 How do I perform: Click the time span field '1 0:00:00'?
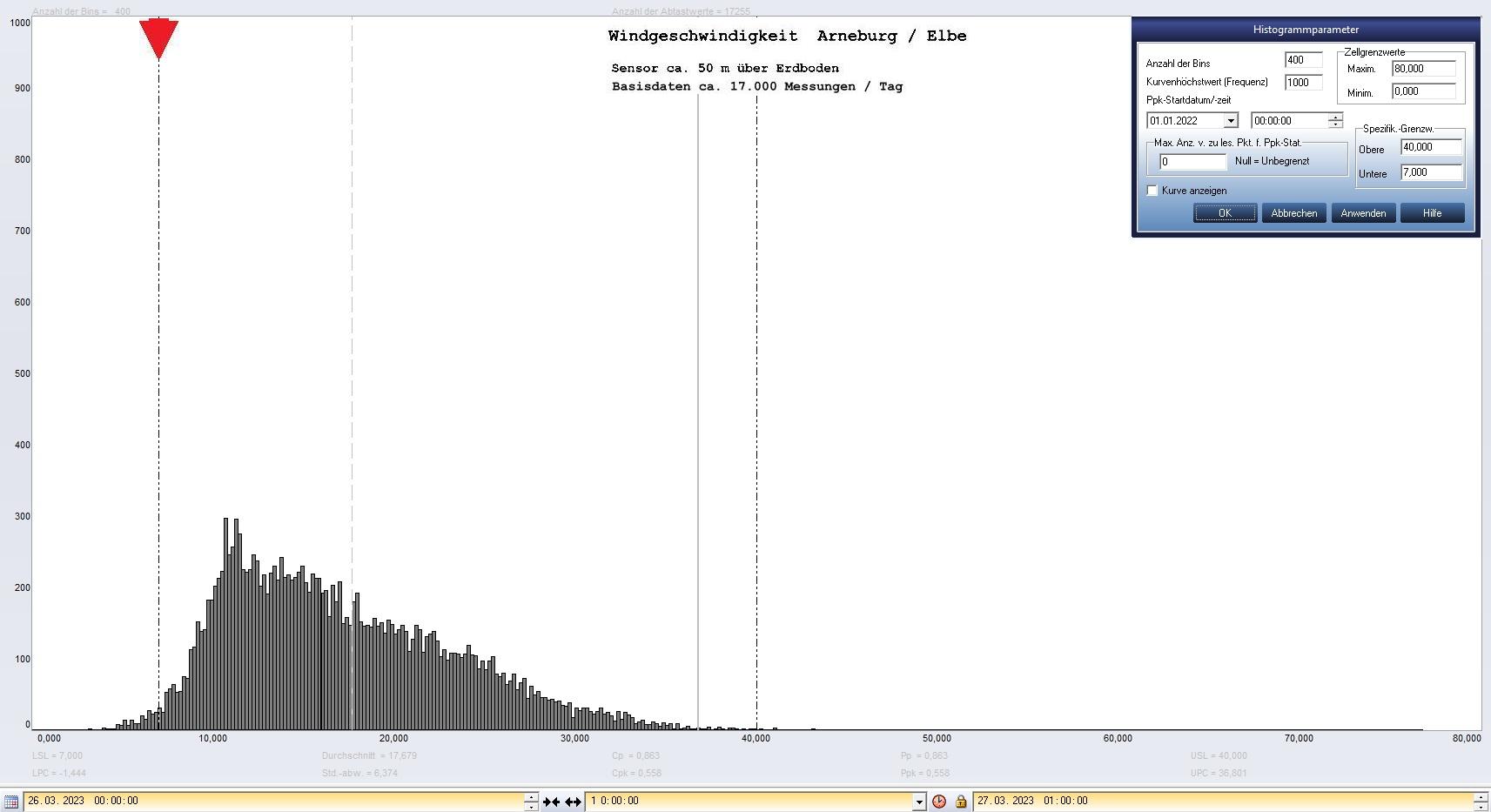pyautogui.click(x=749, y=802)
